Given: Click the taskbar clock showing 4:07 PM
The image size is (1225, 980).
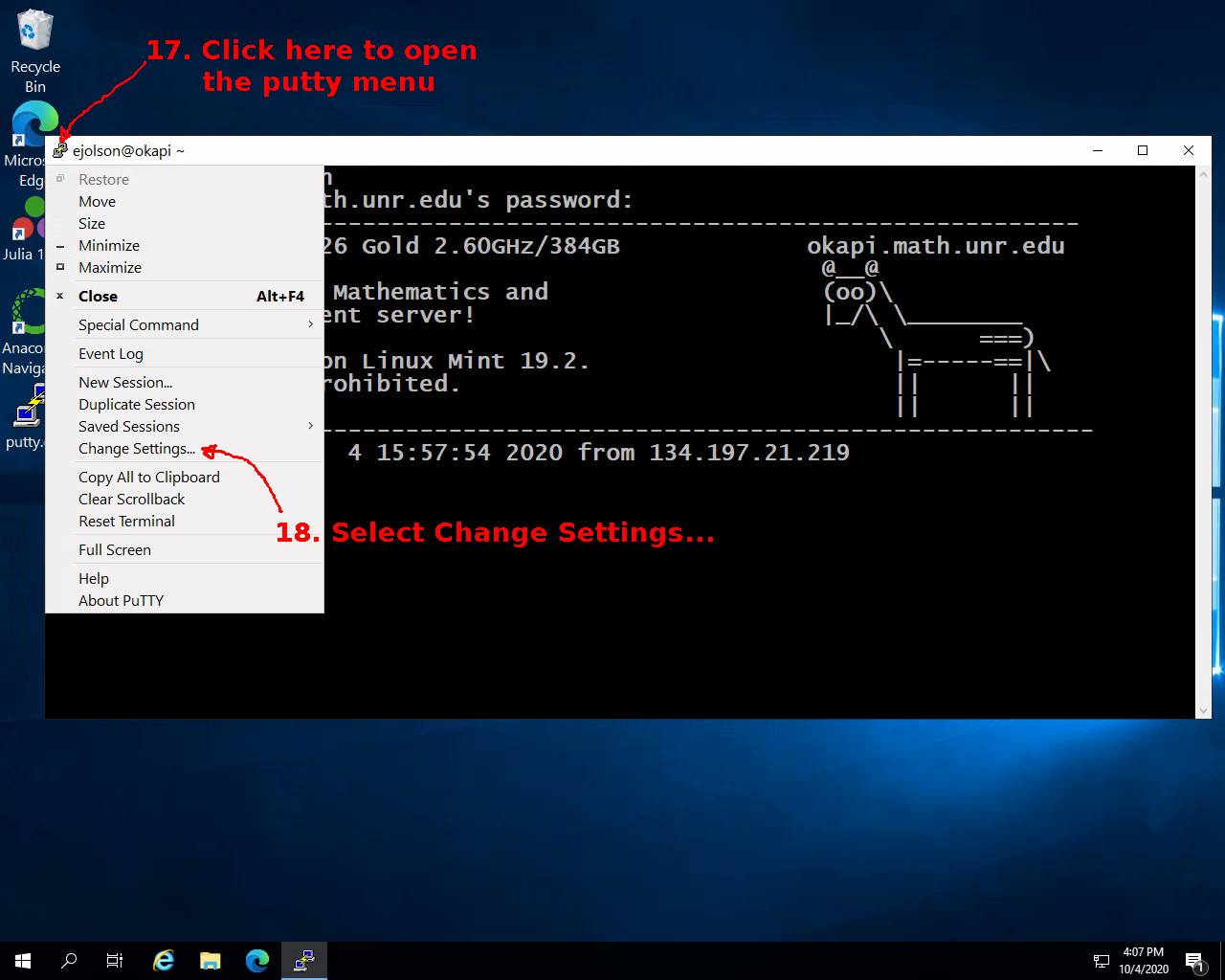Looking at the screenshot, I should [x=1144, y=961].
